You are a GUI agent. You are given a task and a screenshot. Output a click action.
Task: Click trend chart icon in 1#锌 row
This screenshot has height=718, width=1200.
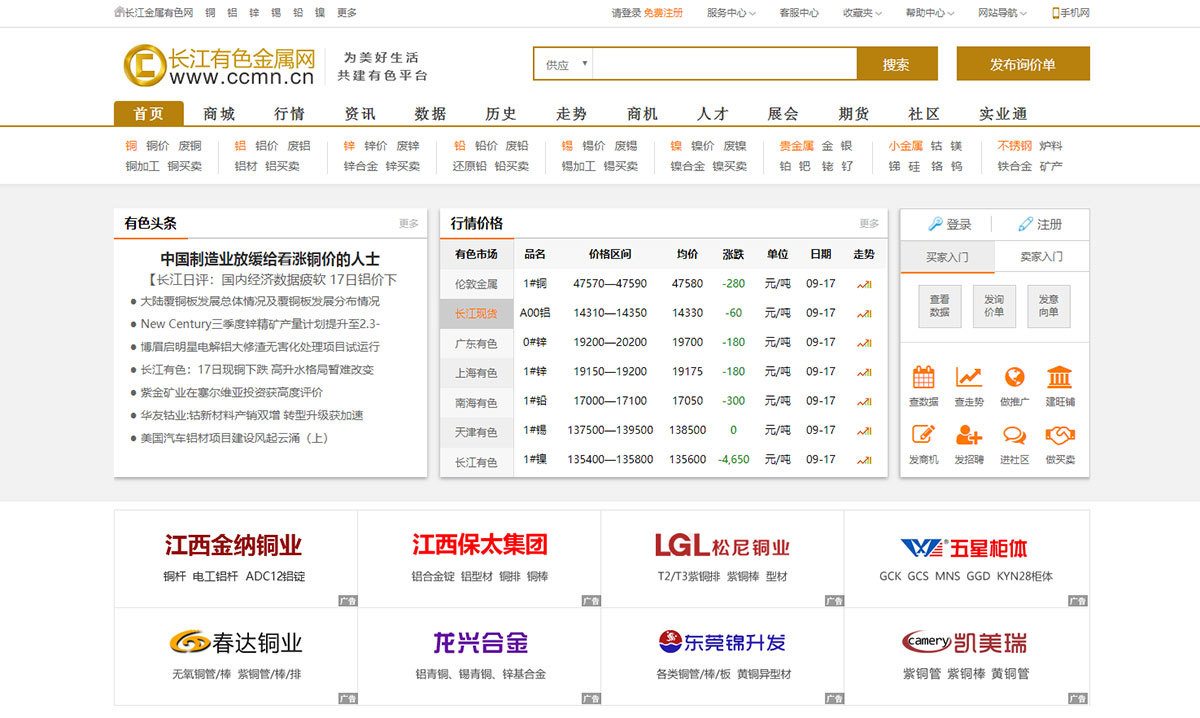coord(864,371)
